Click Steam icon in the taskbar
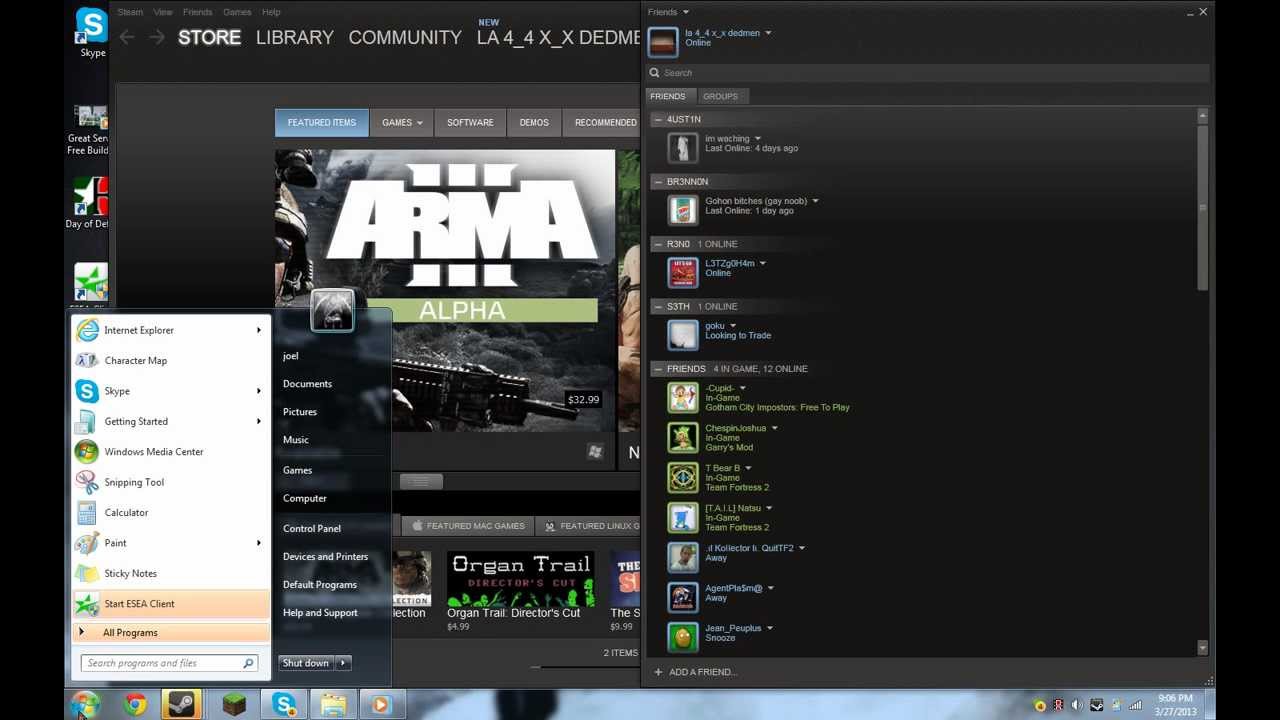The image size is (1280, 720). point(182,705)
